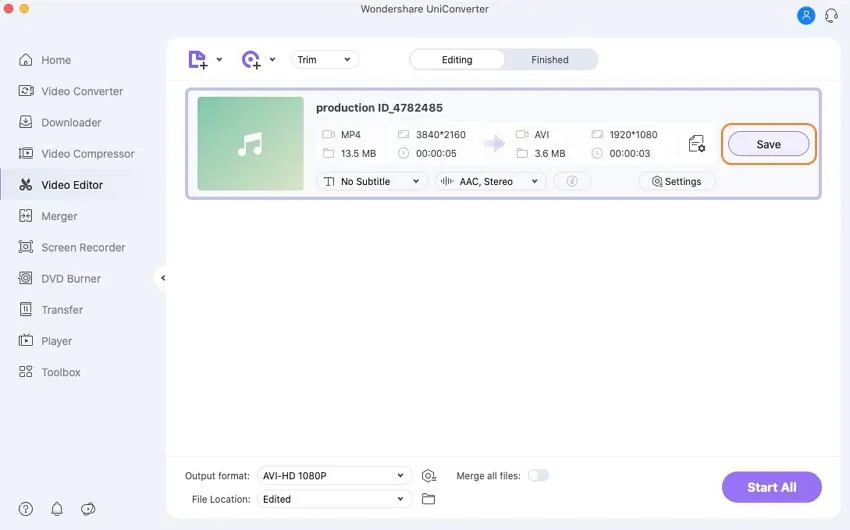Minimize window with the yellow button
The width and height of the screenshot is (850, 530).
coord(24,9)
